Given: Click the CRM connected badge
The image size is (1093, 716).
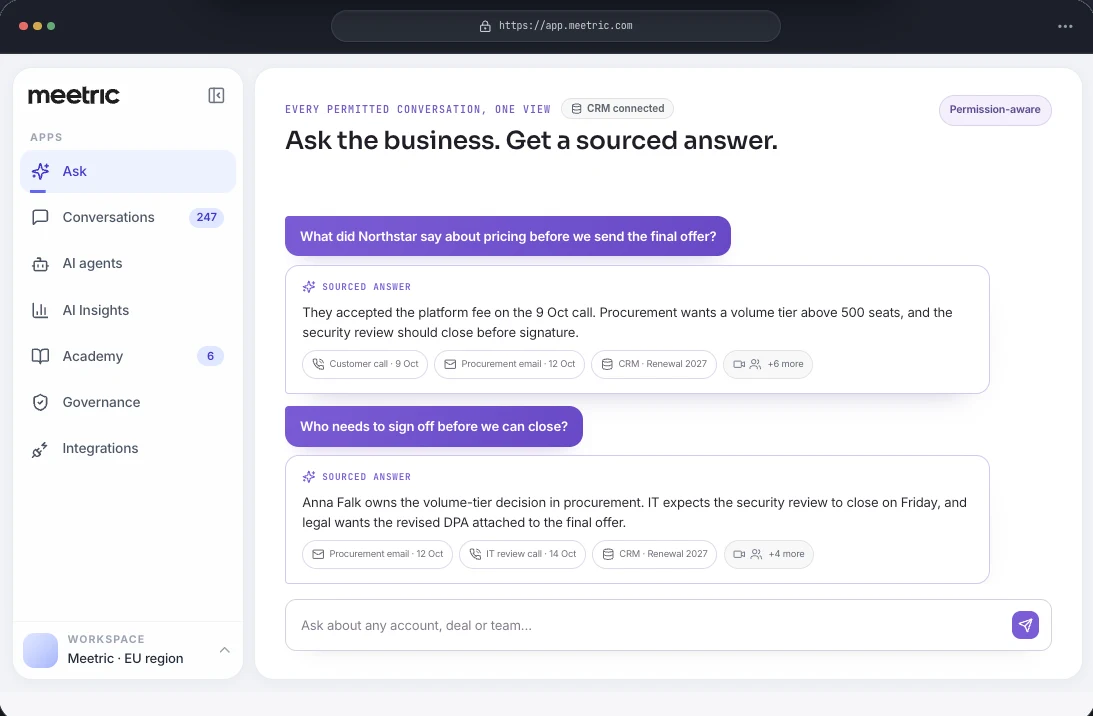Looking at the screenshot, I should [617, 109].
